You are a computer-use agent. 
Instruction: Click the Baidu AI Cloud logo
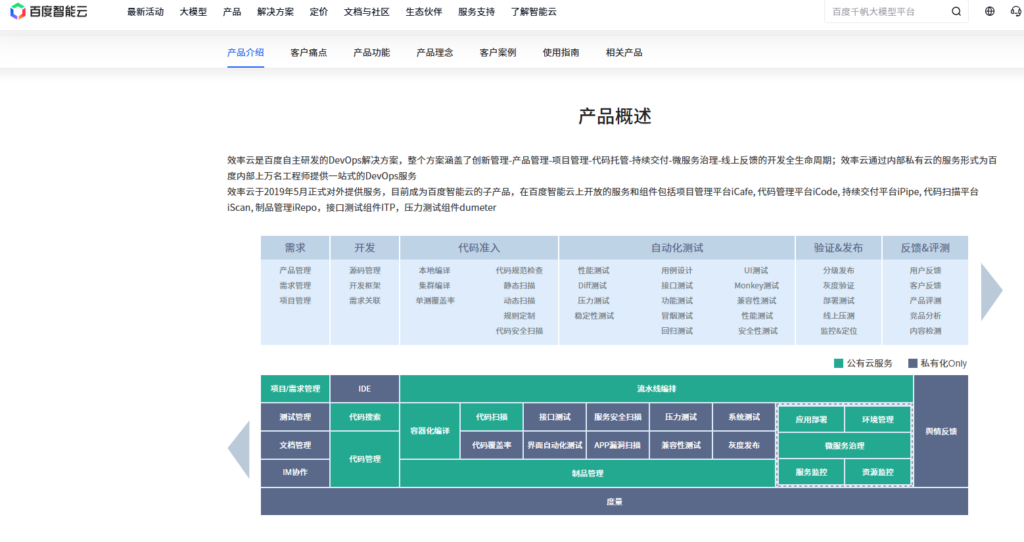[49, 11]
